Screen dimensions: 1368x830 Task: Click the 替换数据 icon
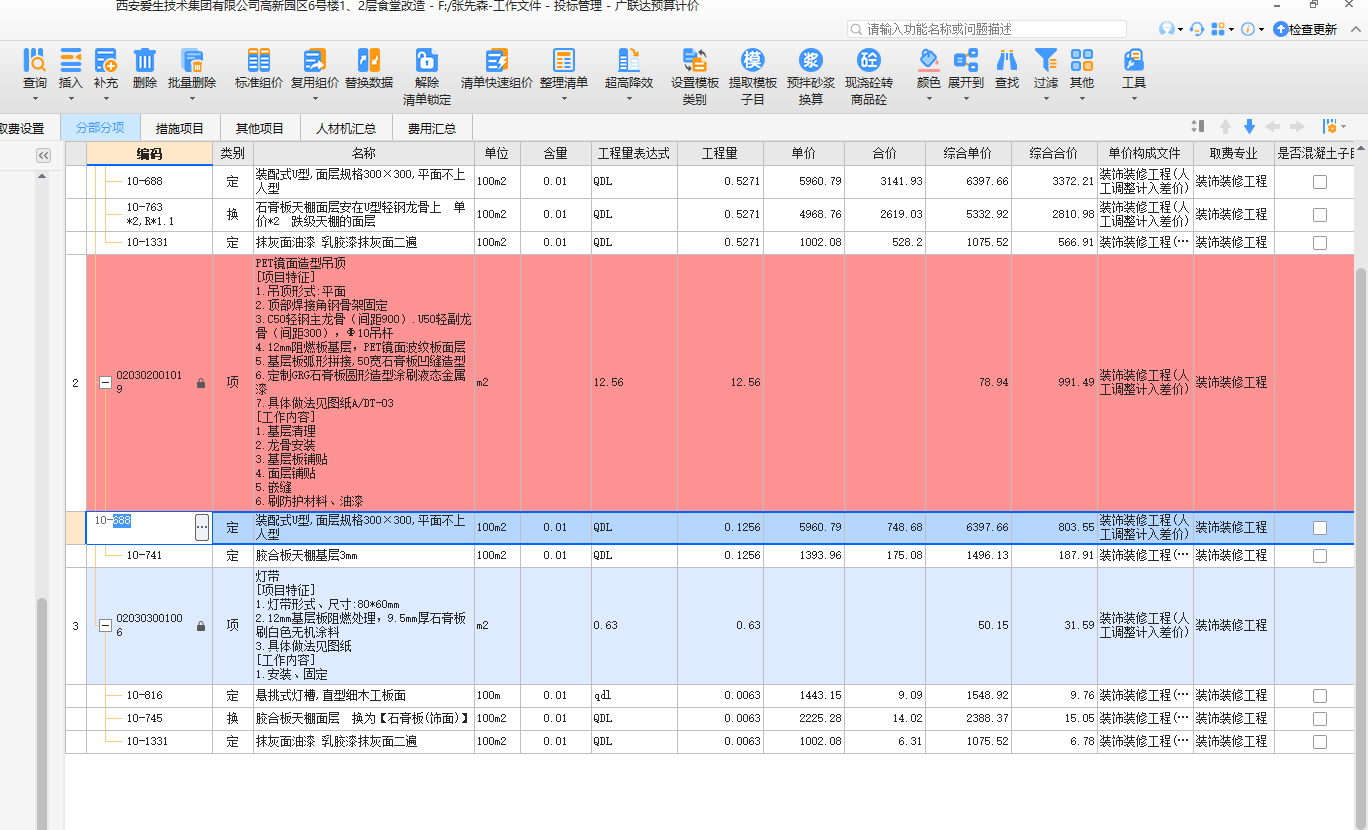click(369, 60)
